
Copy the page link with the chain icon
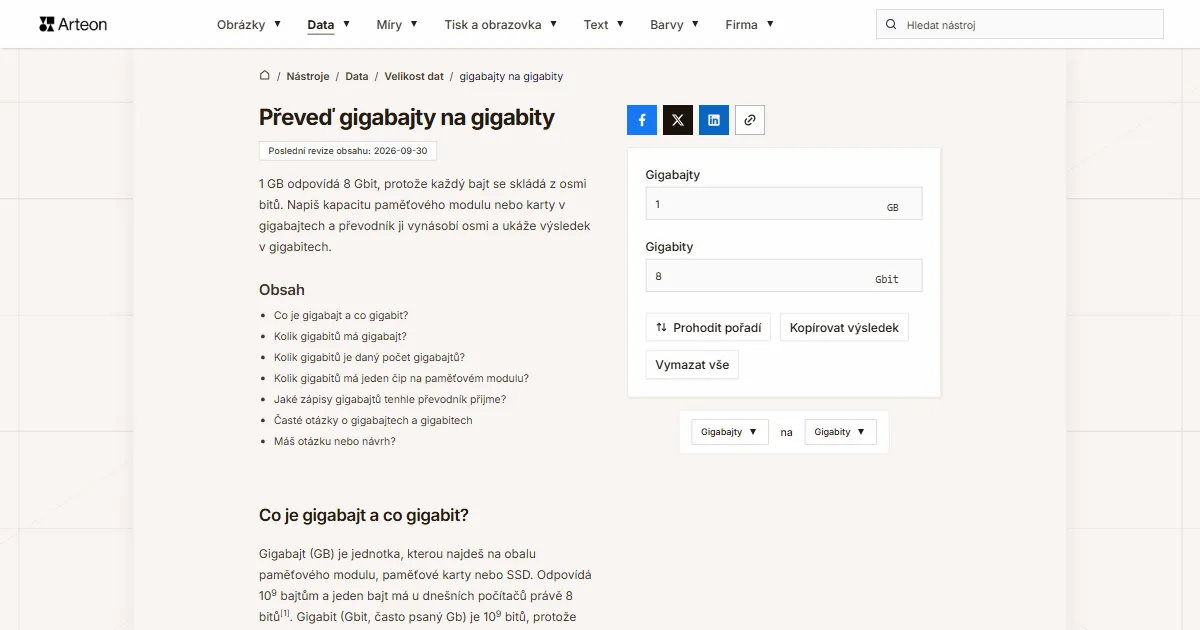750,120
